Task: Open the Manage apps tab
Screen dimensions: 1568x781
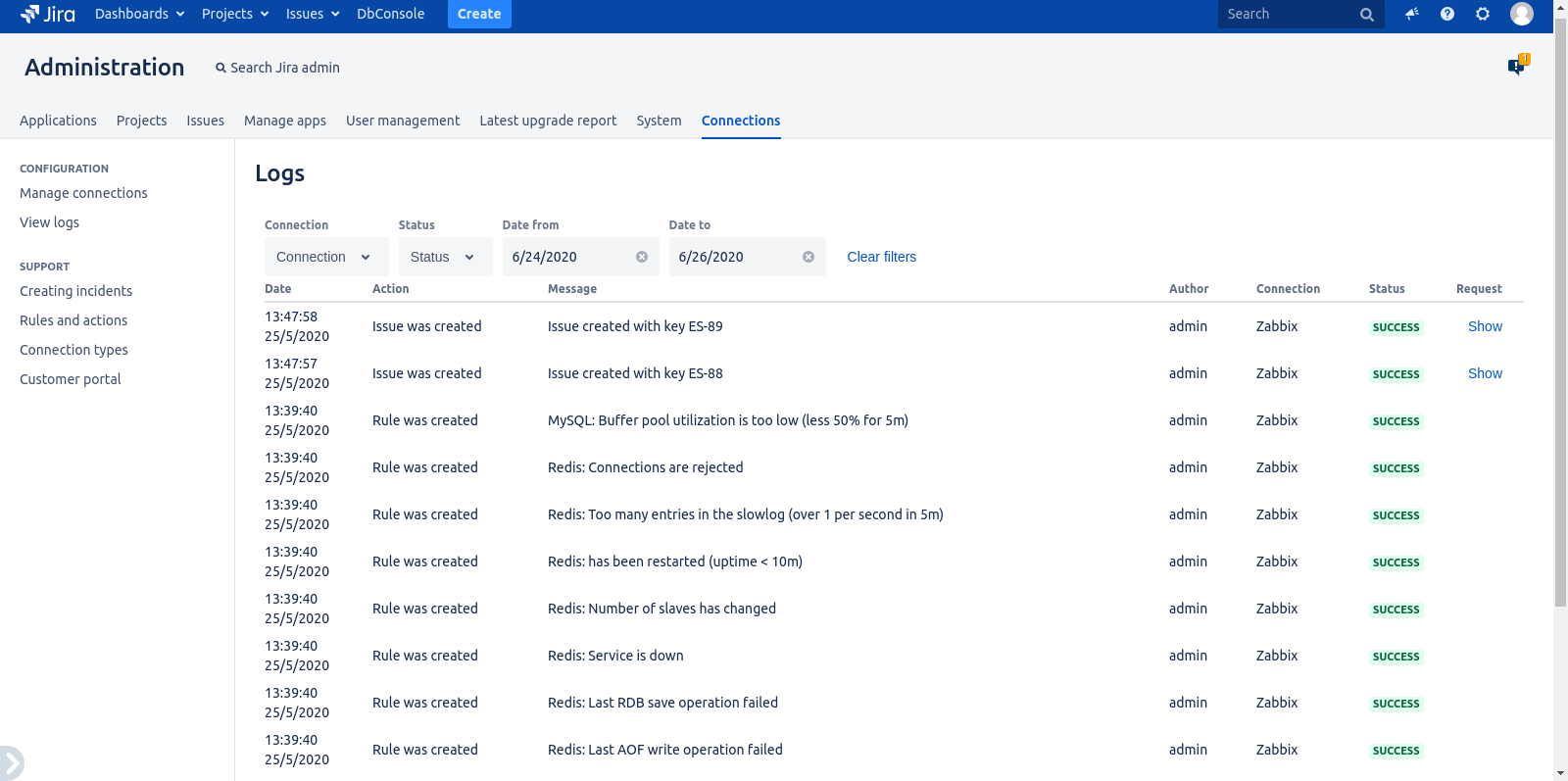Action: tap(285, 121)
